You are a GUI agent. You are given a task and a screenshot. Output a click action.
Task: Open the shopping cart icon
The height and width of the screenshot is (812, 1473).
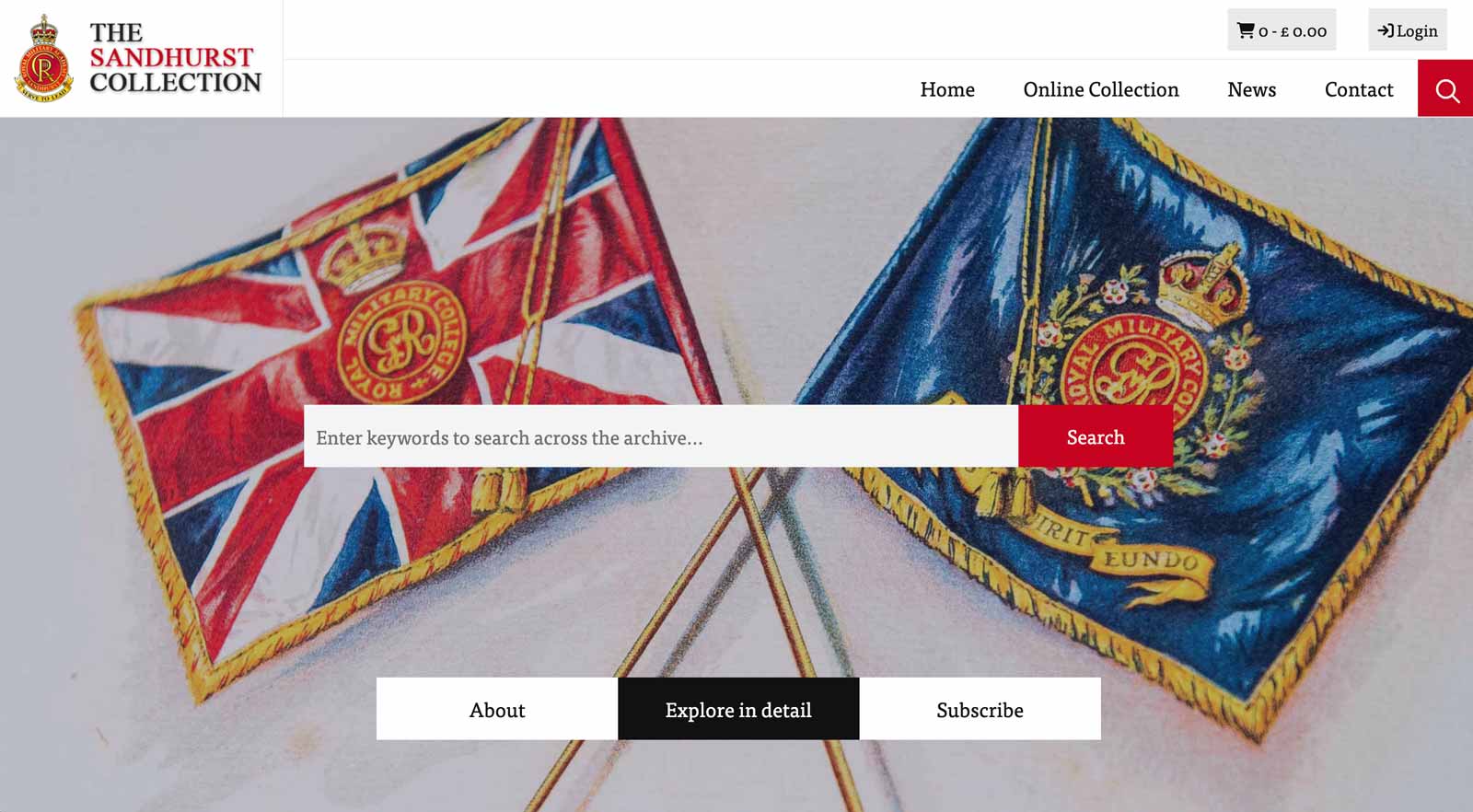[1246, 30]
